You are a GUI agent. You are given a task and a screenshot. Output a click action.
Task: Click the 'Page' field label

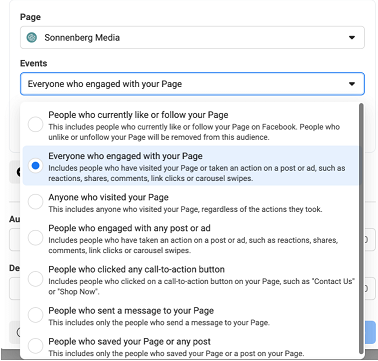coord(30,17)
